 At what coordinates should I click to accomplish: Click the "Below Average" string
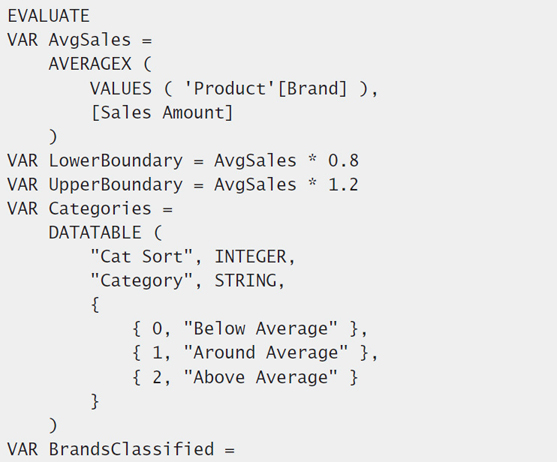click(x=260, y=329)
